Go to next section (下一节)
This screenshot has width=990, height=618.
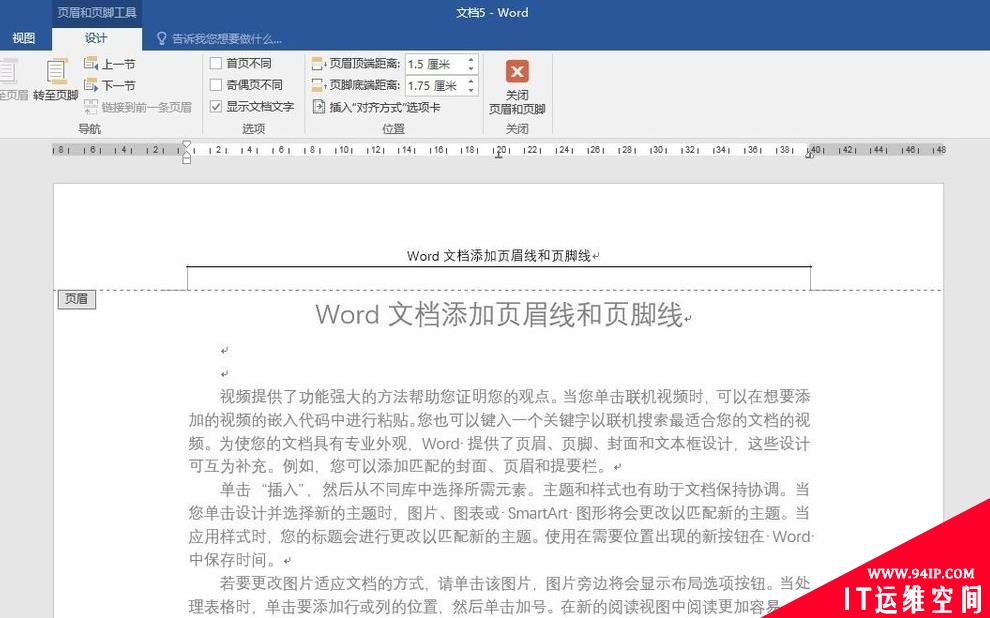[110, 85]
